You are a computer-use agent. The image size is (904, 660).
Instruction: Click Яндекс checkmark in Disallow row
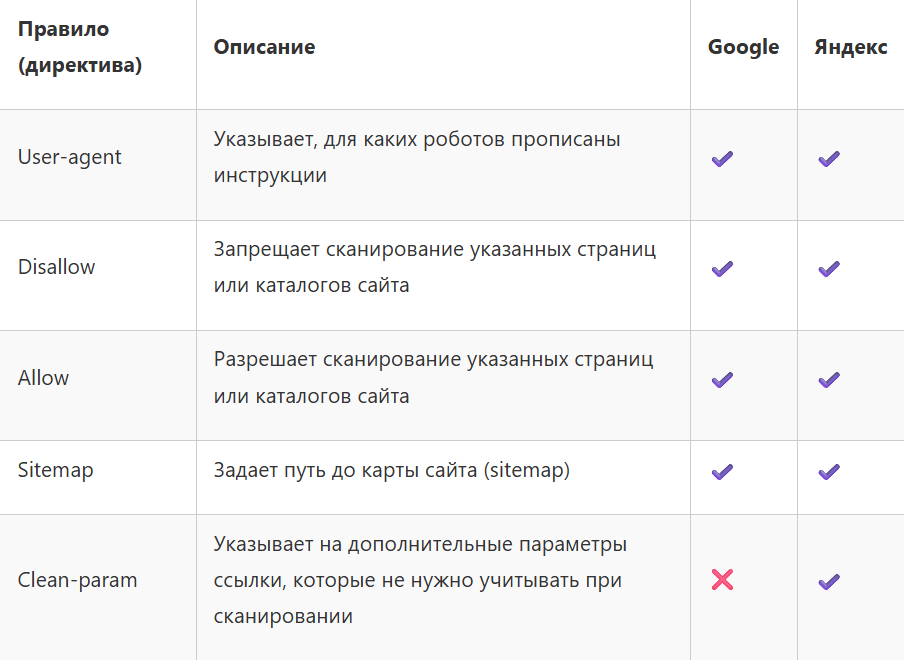pyautogui.click(x=828, y=269)
